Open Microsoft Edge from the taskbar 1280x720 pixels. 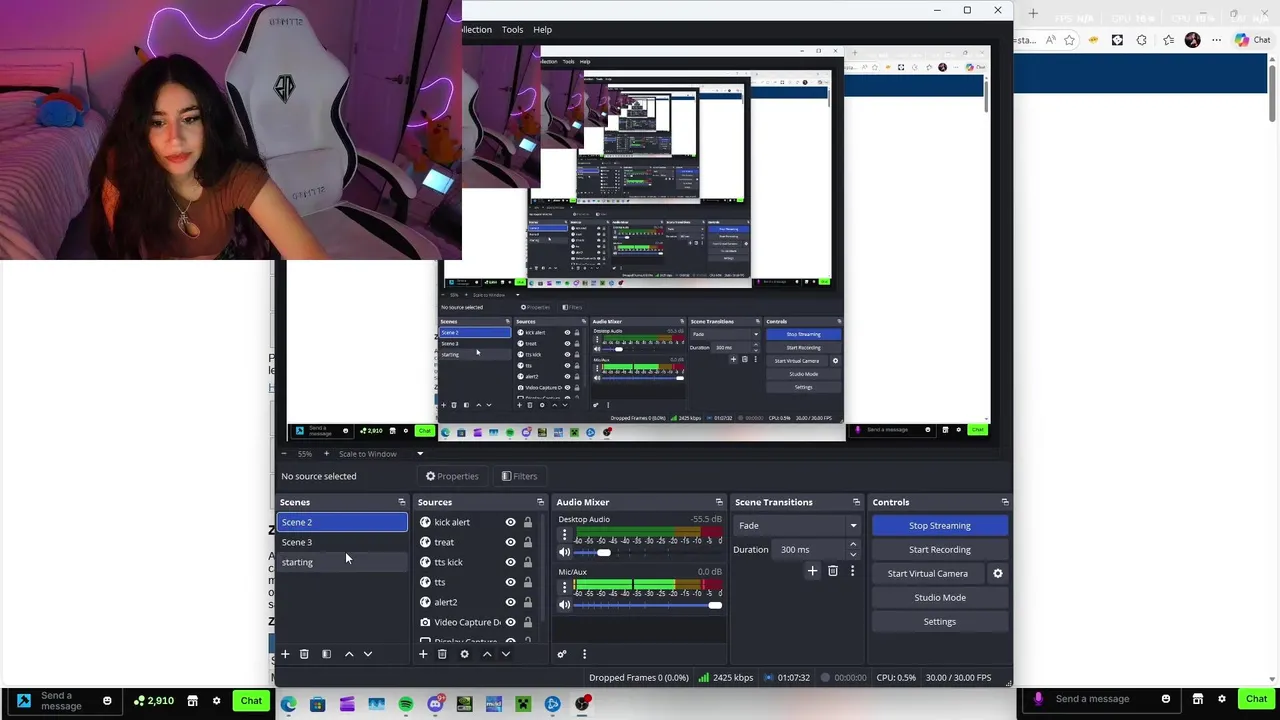[288, 704]
